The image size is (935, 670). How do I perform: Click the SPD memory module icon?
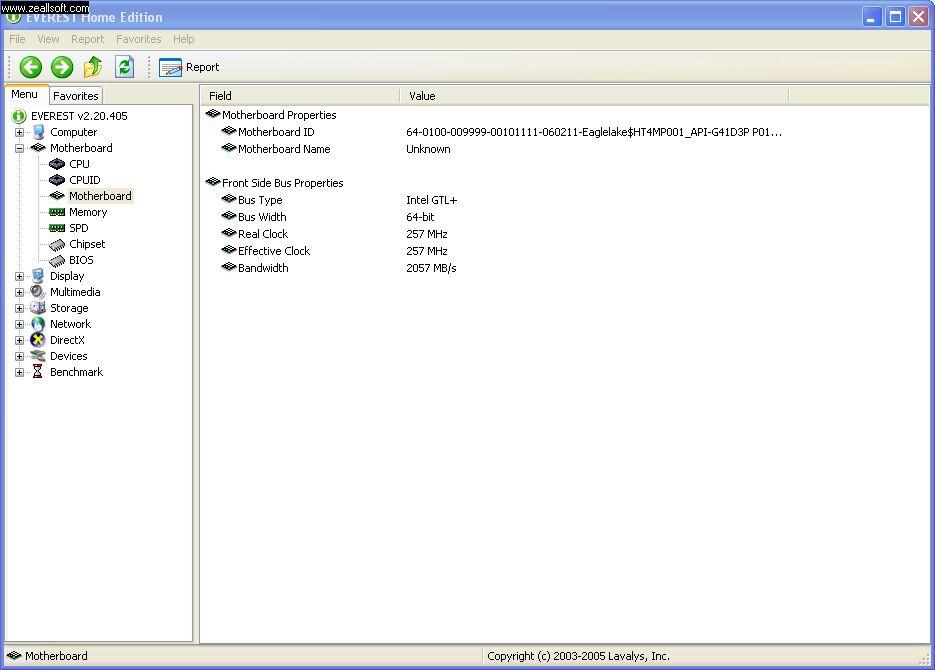pos(57,228)
